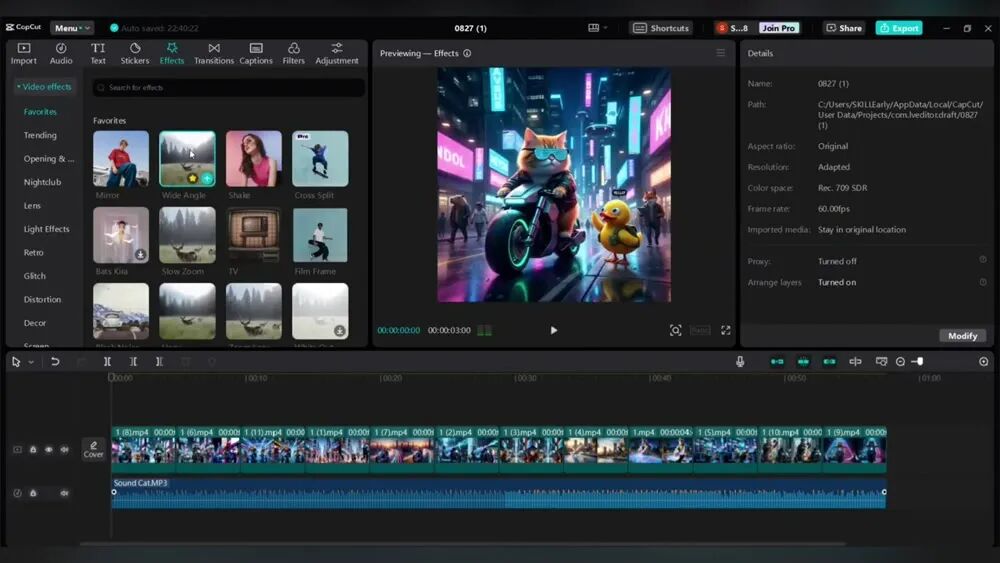Click the undo arrow in timeline toolbar
This screenshot has height=563, width=1000.
coord(55,362)
